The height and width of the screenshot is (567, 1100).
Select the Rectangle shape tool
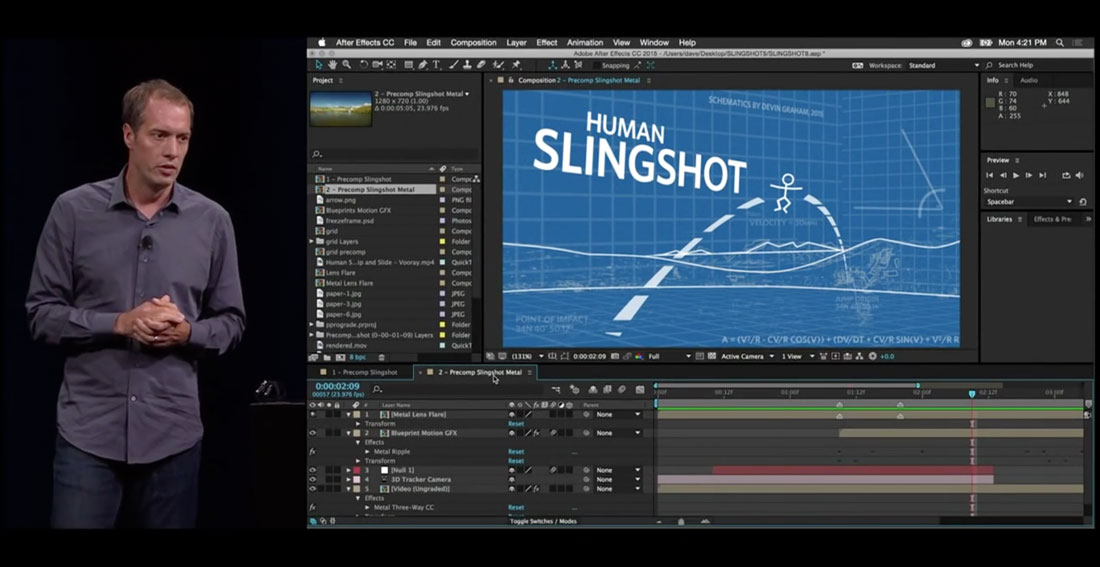[x=409, y=65]
